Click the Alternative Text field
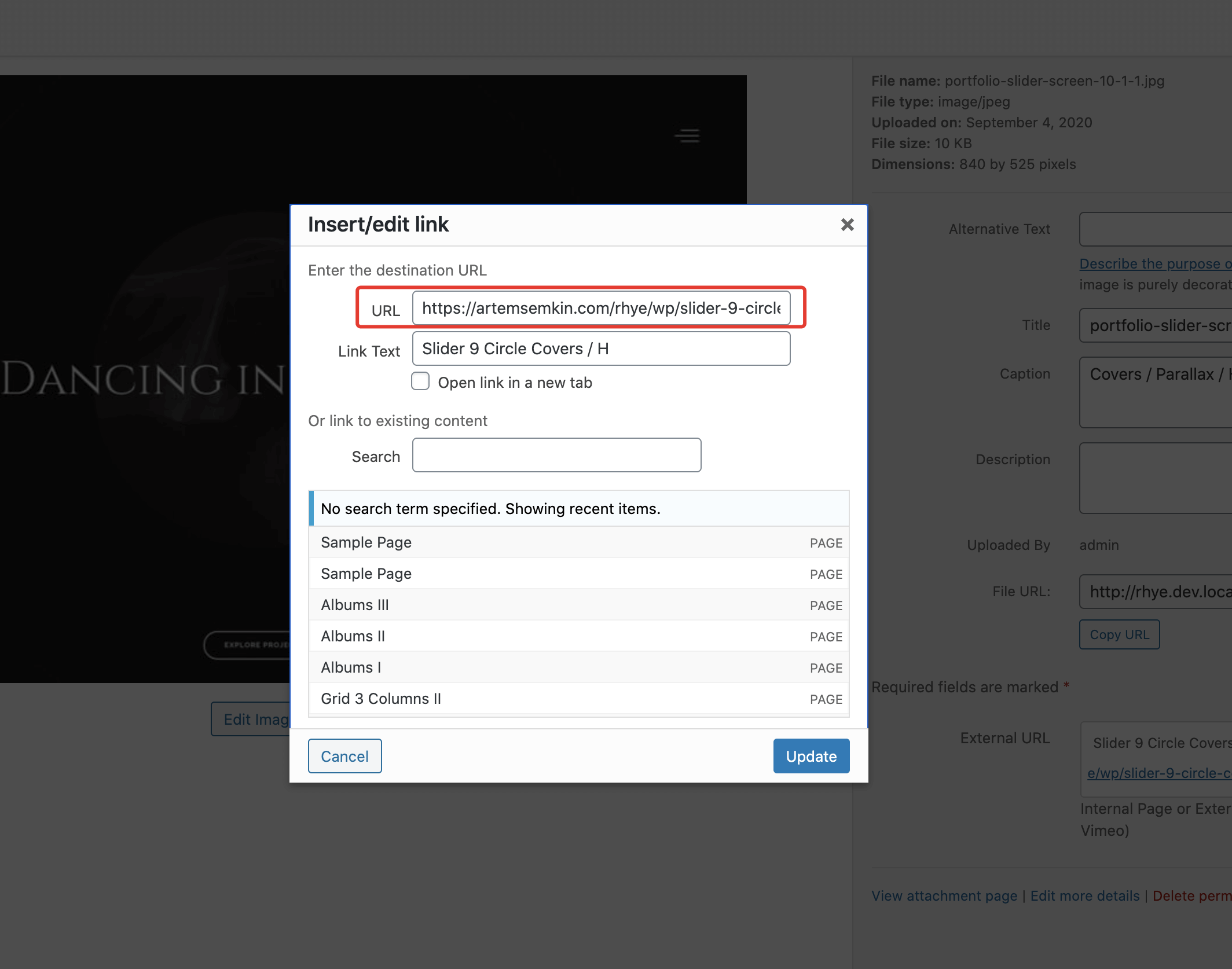The image size is (1232, 969). click(x=1155, y=229)
